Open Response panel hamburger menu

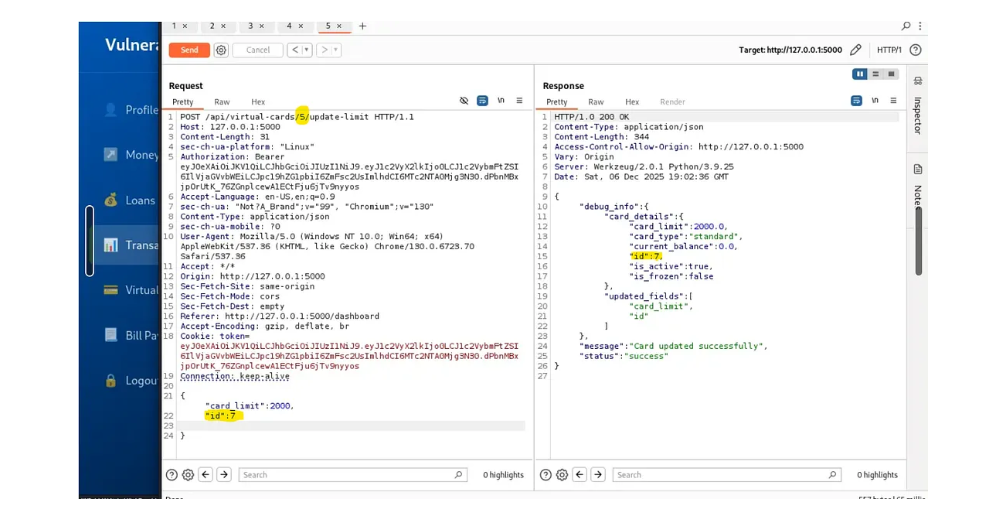[893, 100]
